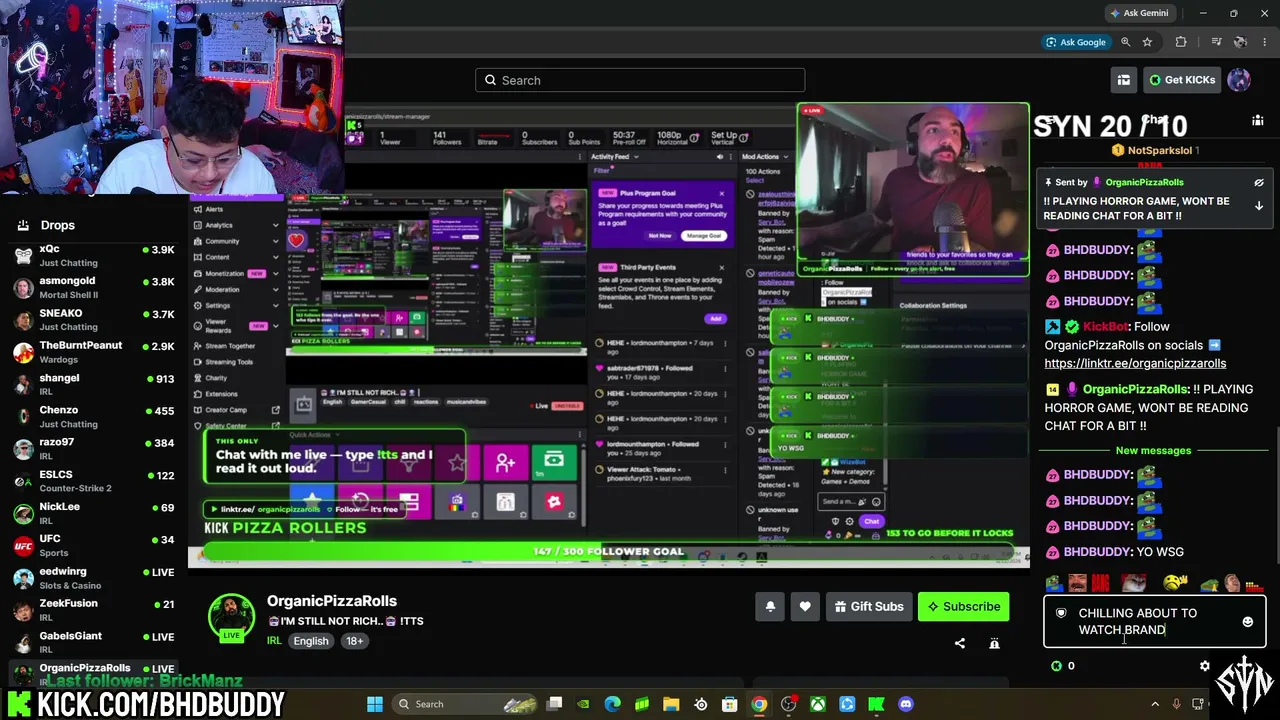The image size is (1280, 720).
Task: Click the 18+ tag under stream title
Action: click(355, 641)
